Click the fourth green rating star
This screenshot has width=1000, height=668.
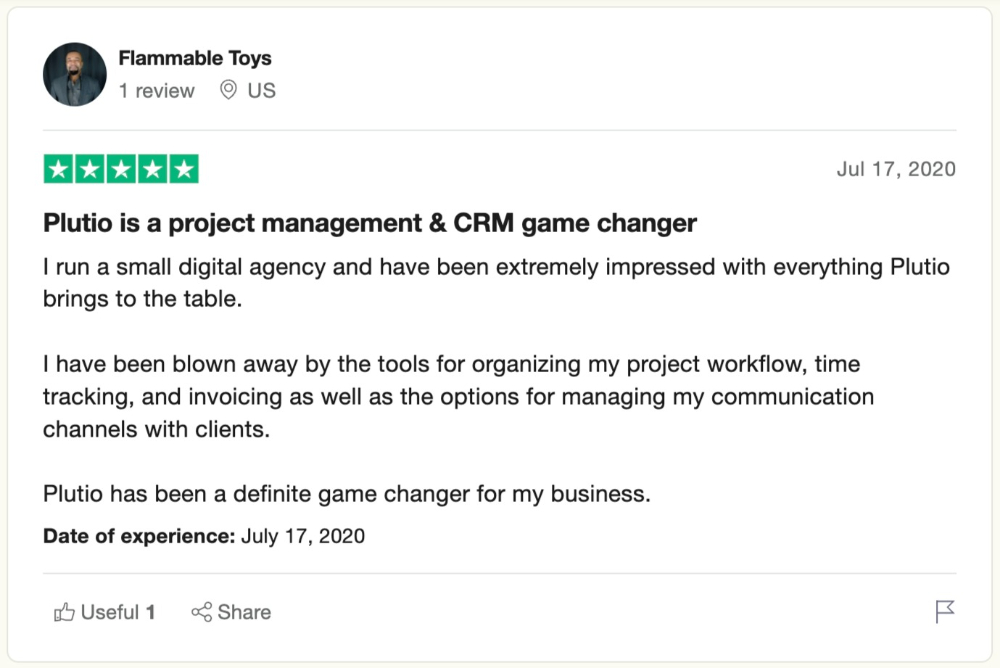coord(152,169)
